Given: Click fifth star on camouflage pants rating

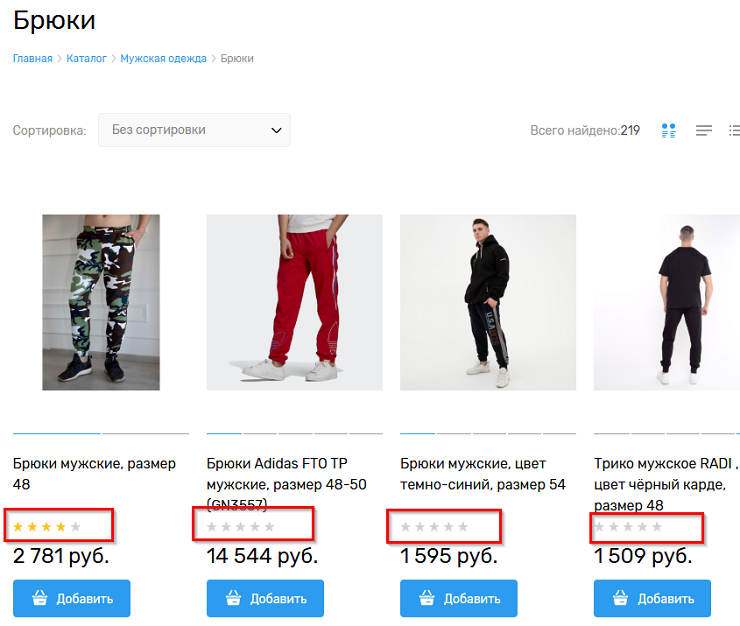Looking at the screenshot, I should click(75, 526).
